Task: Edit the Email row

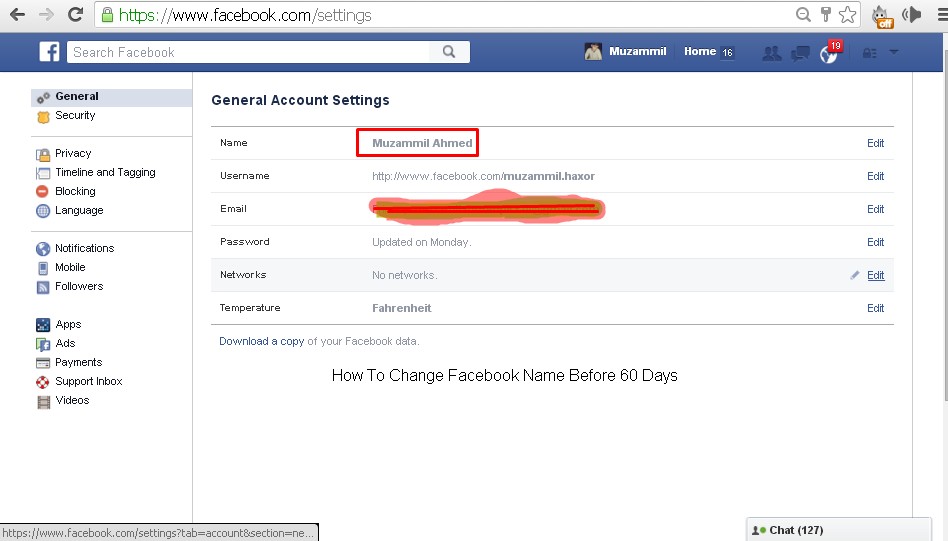Action: point(875,209)
